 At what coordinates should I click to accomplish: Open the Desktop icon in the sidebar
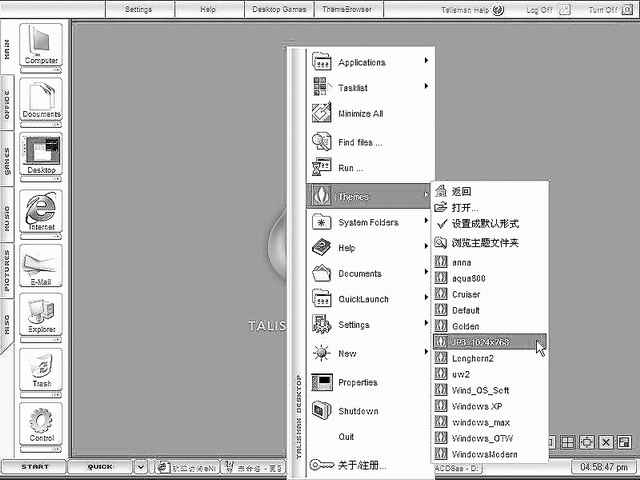(x=41, y=154)
